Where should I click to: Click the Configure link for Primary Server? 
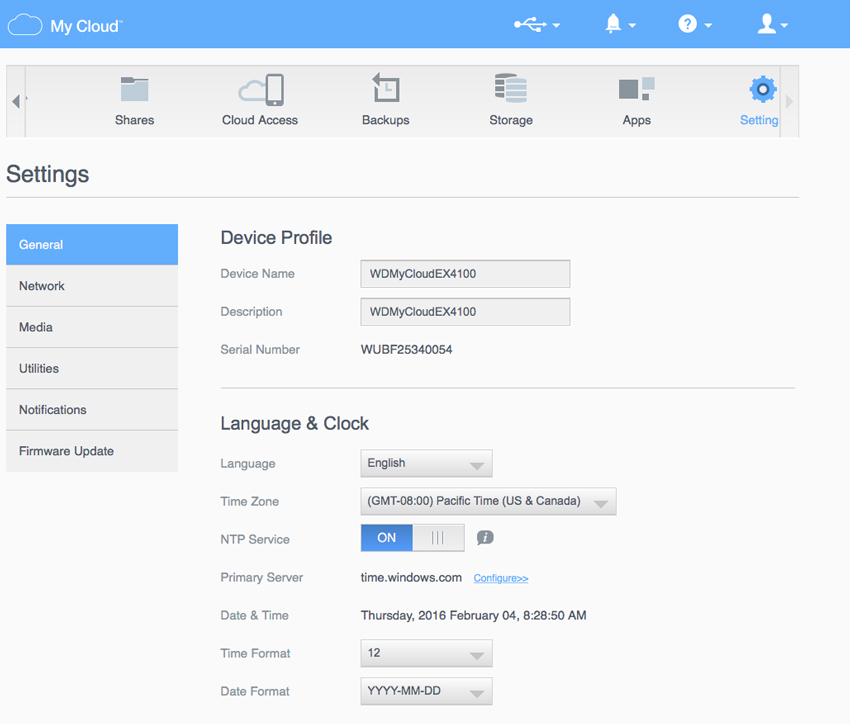[501, 578]
